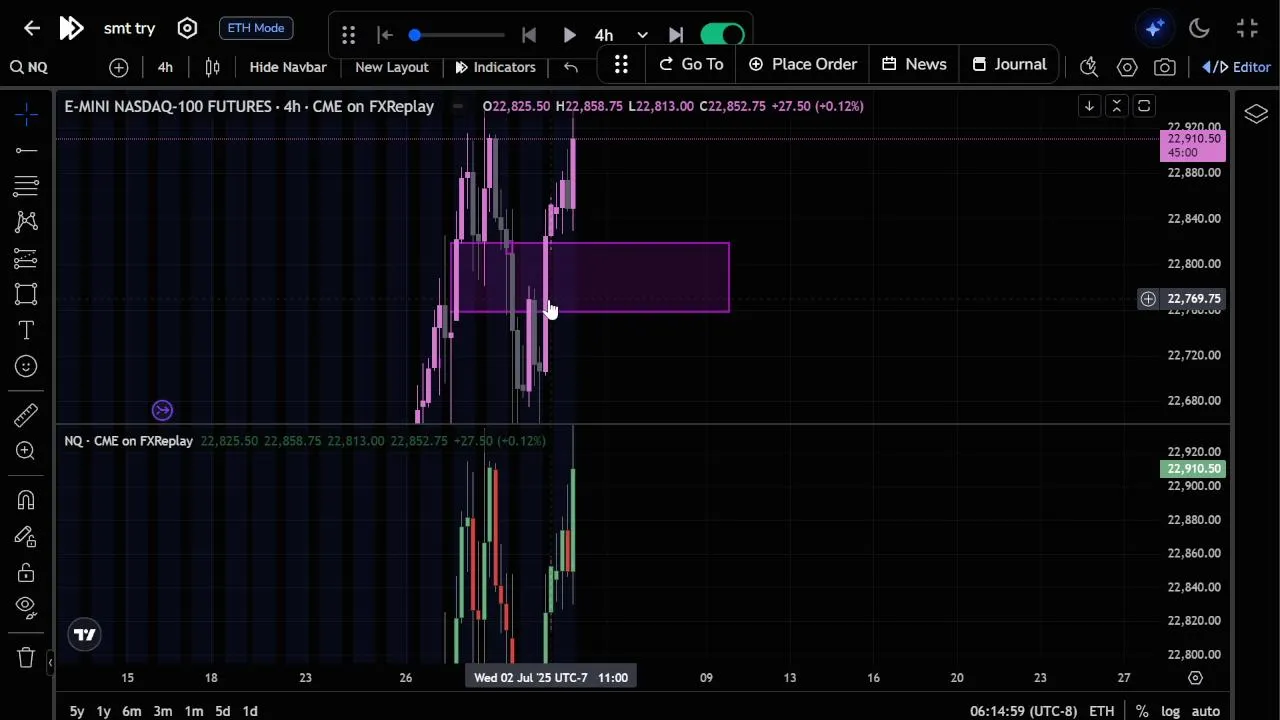Lock all drawing tools

27,572
